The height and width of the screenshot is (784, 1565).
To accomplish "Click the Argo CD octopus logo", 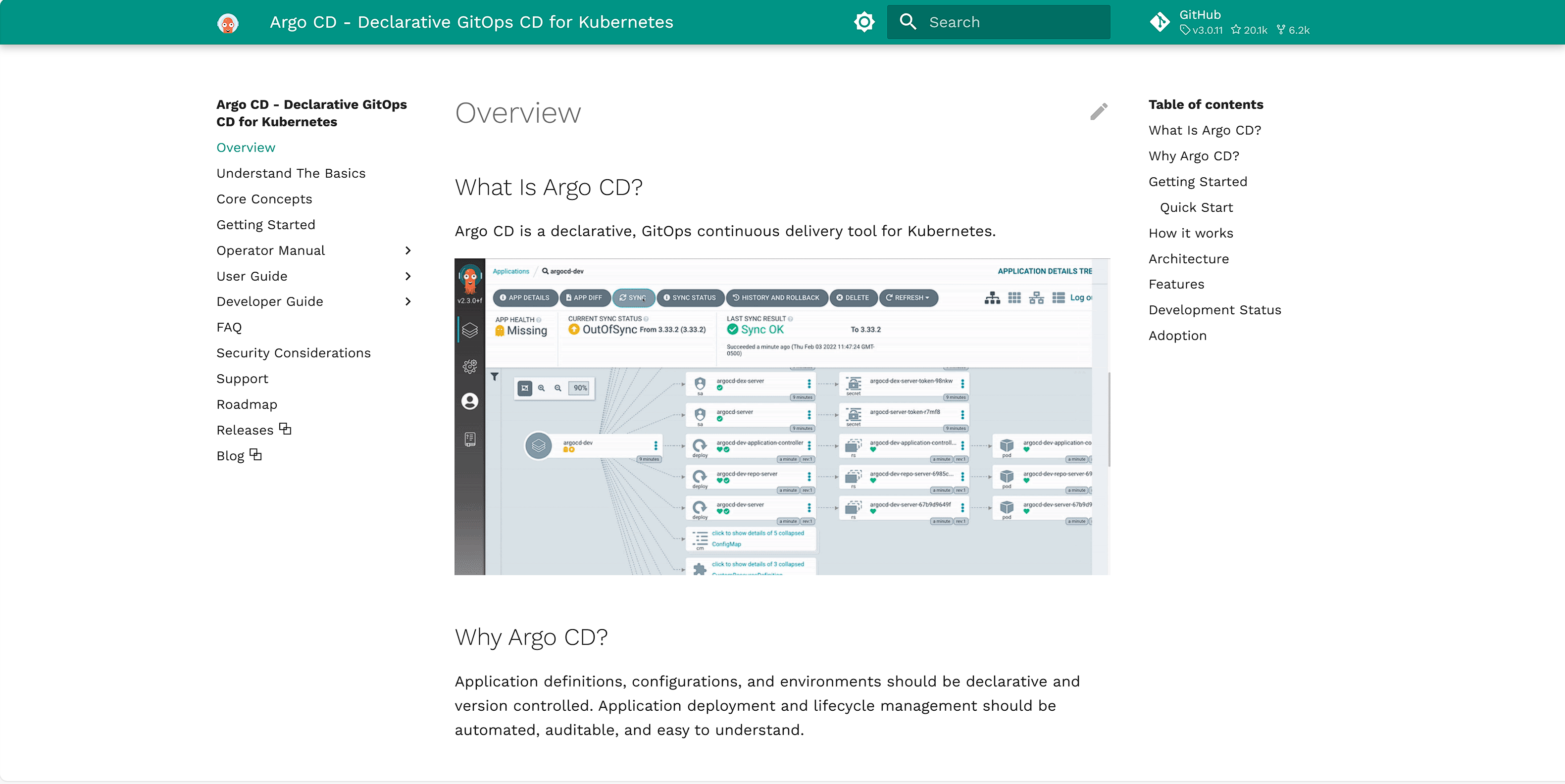I will (x=228, y=22).
